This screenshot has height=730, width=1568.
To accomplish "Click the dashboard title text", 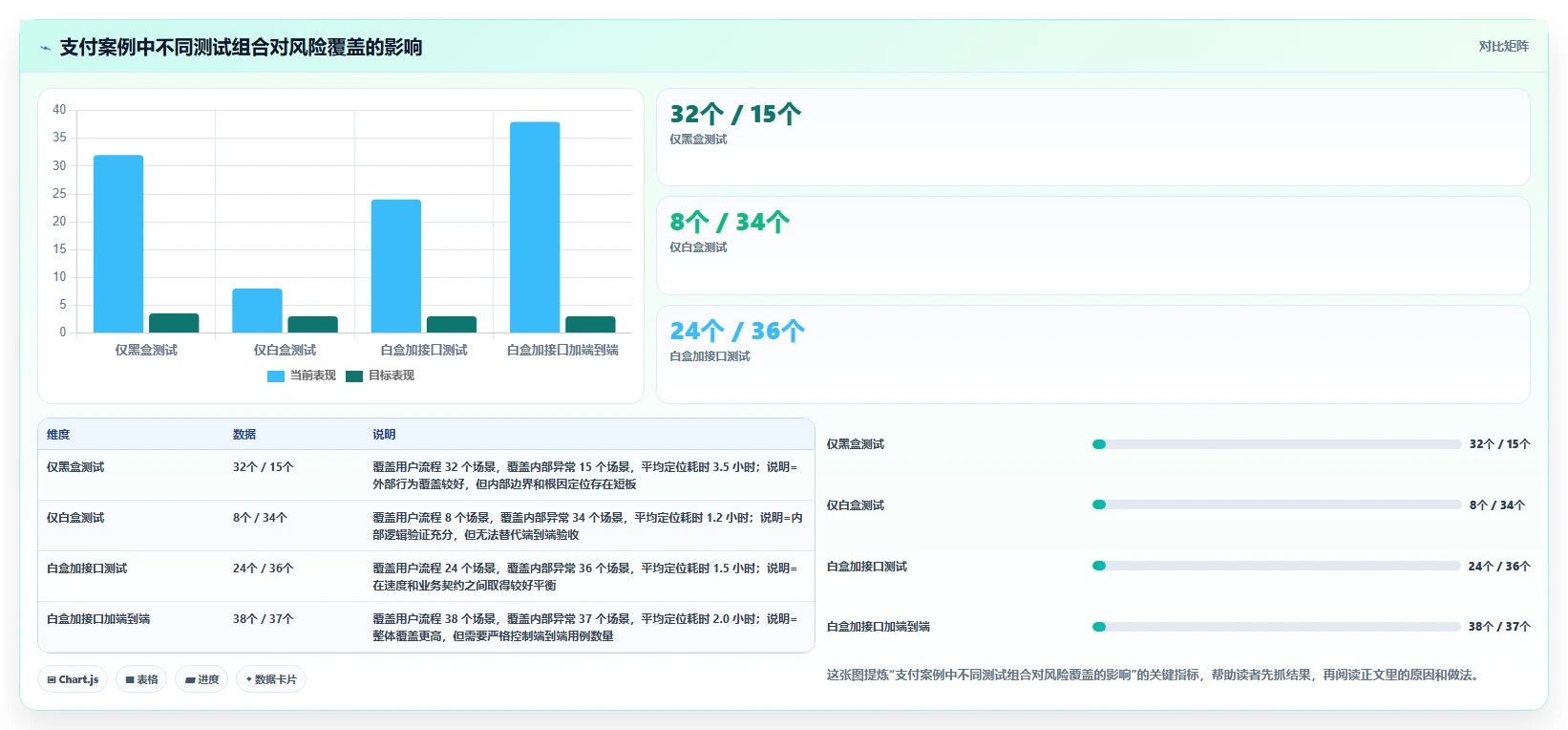I will 241,48.
